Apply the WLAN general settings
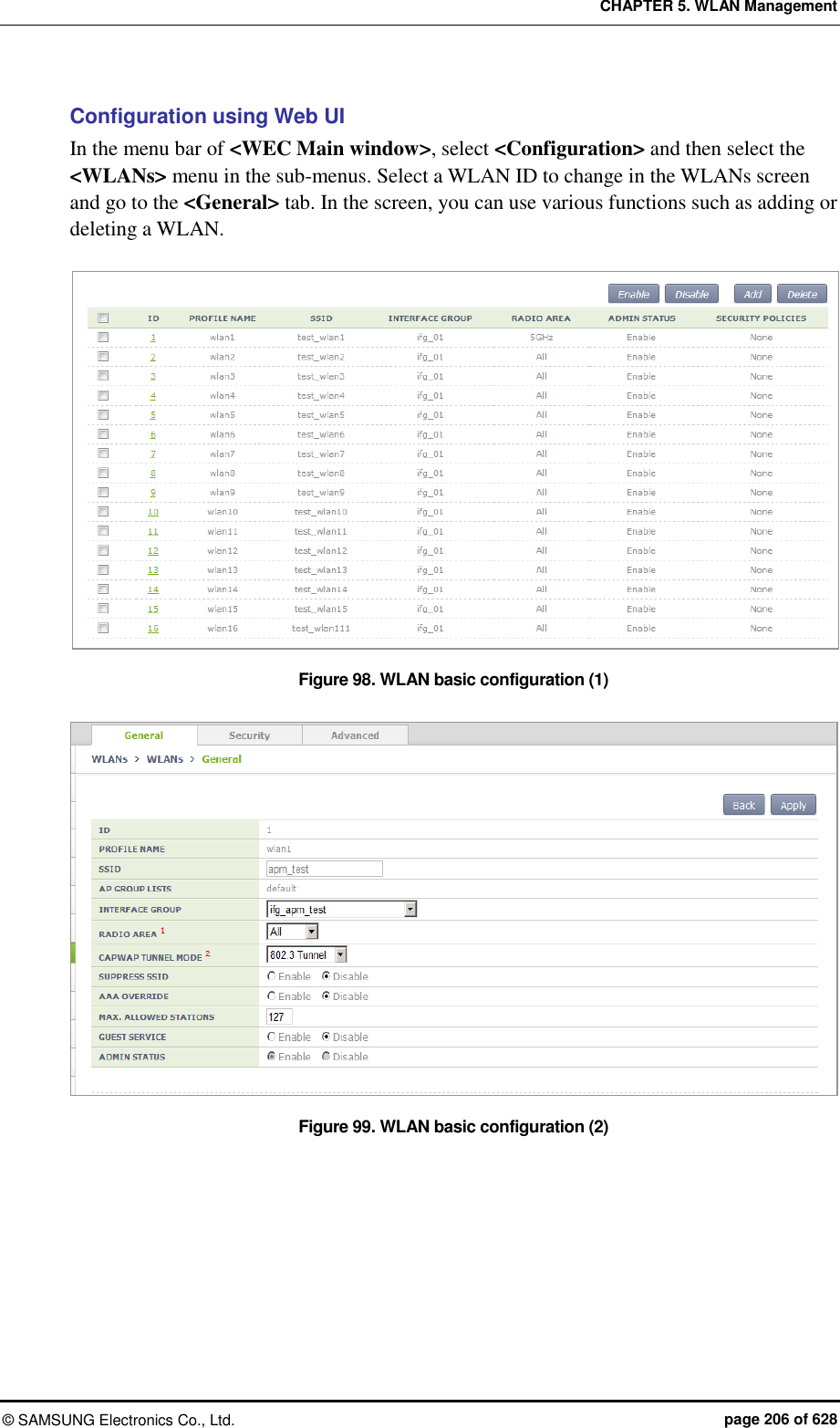This screenshot has width=840, height=1428. pyautogui.click(x=793, y=805)
